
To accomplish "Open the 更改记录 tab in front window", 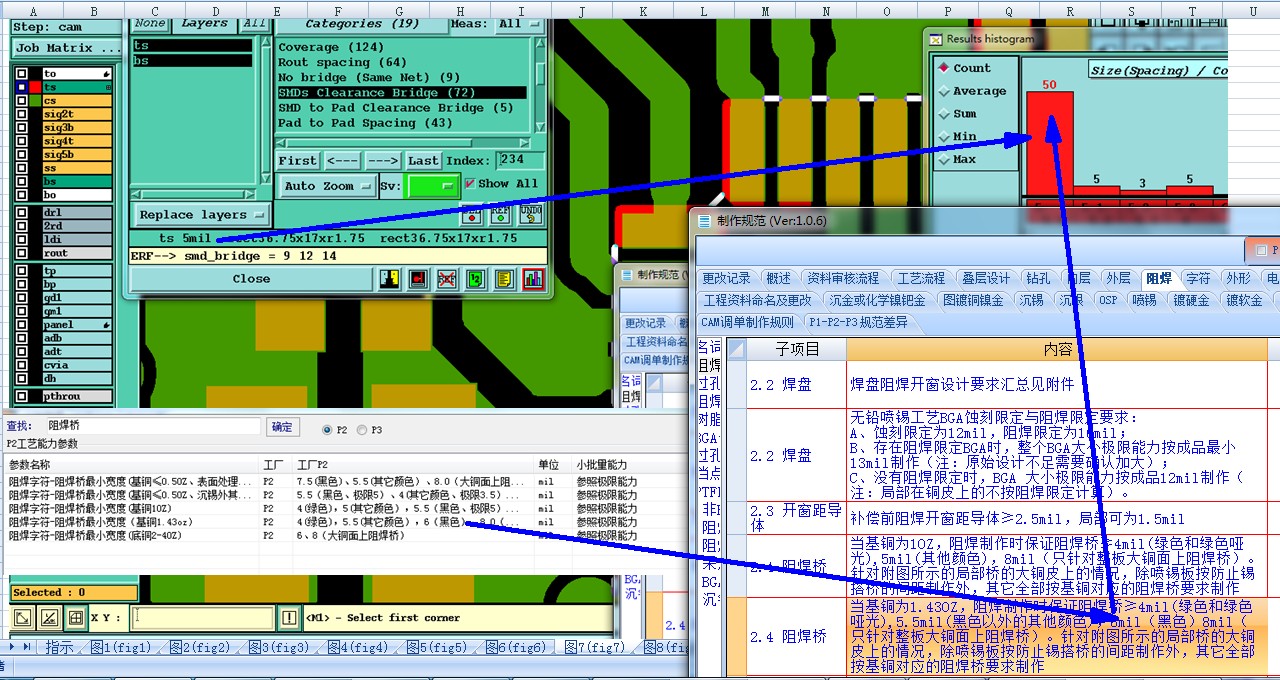I will 726,278.
